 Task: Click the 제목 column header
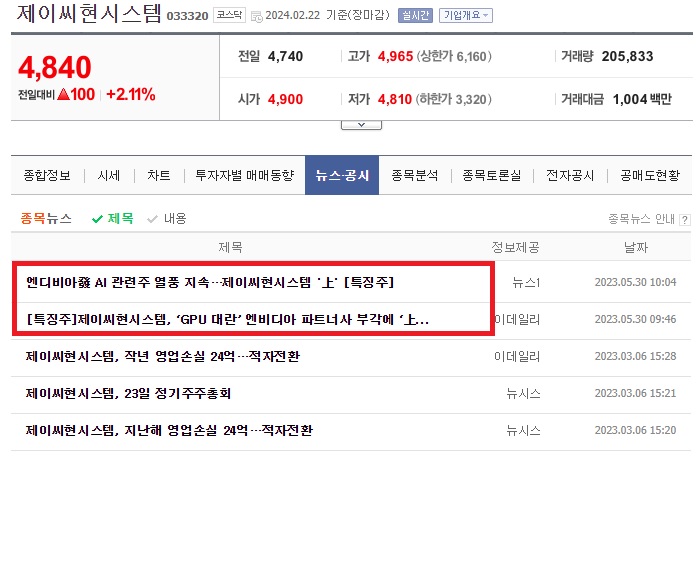pos(230,247)
